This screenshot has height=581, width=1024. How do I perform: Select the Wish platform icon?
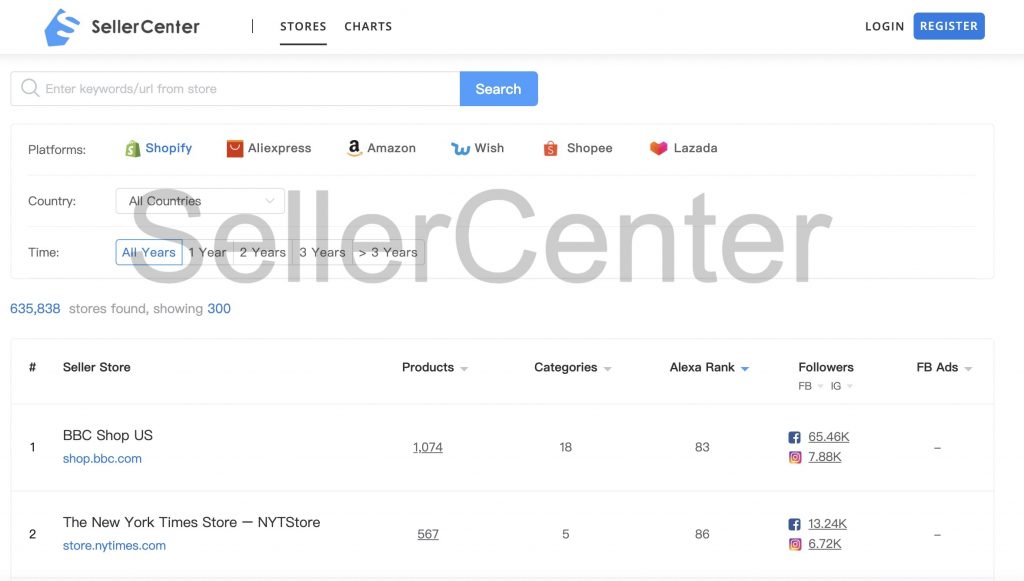(460, 149)
